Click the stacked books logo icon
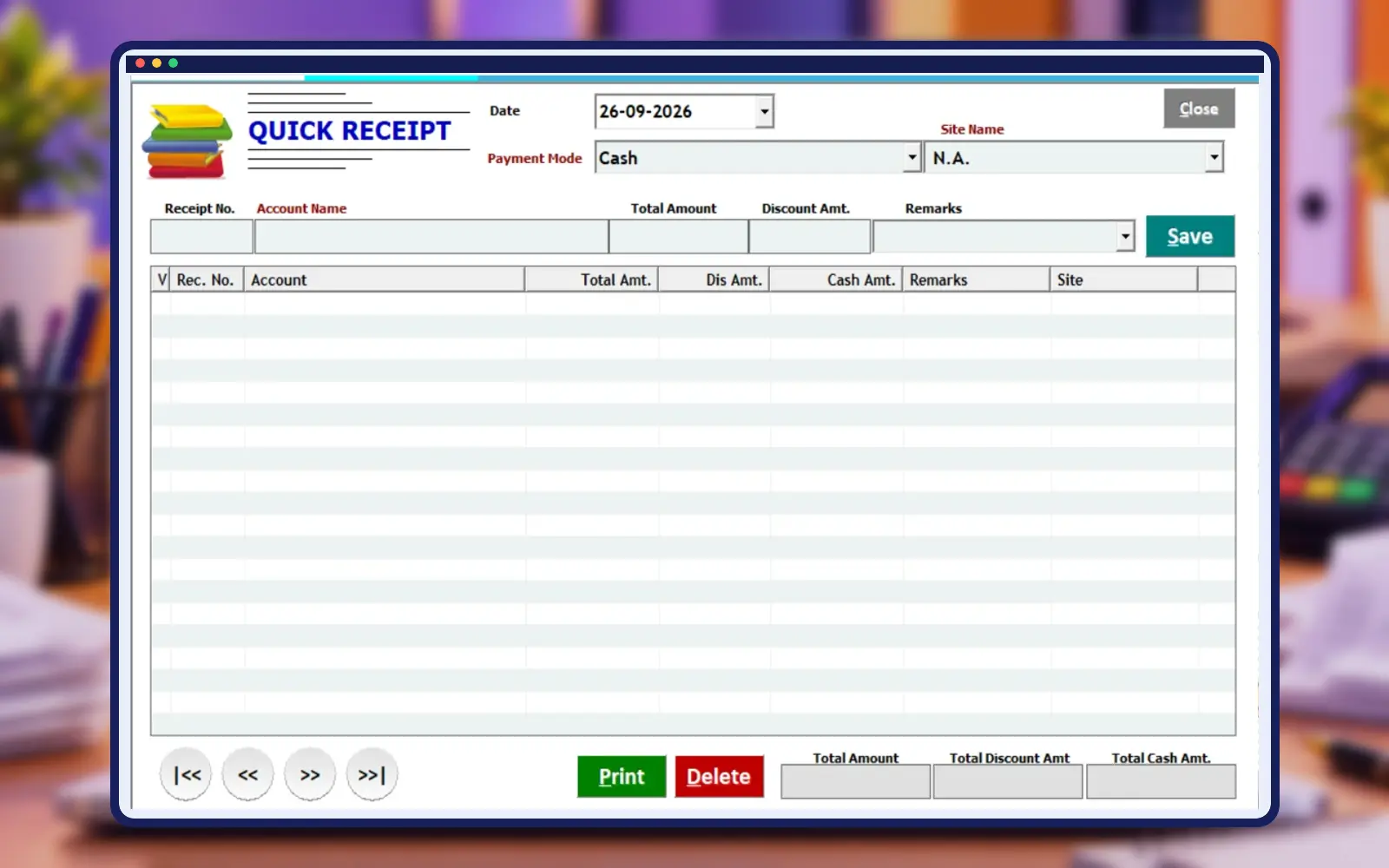The height and width of the screenshot is (868, 1389). click(x=188, y=141)
